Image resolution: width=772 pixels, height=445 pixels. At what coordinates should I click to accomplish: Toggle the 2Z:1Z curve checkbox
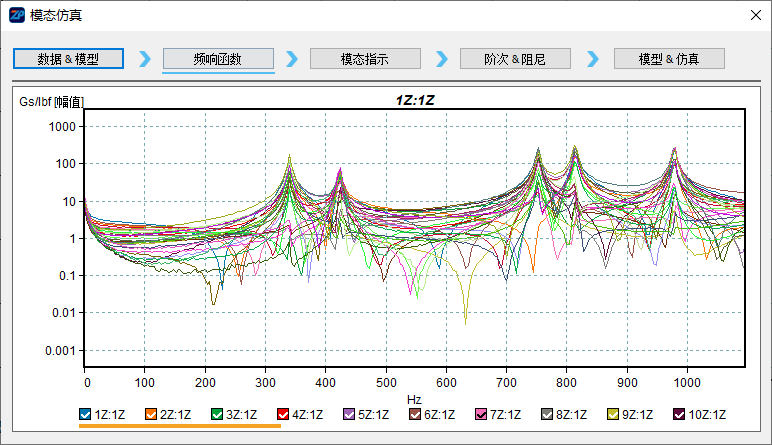click(x=151, y=414)
